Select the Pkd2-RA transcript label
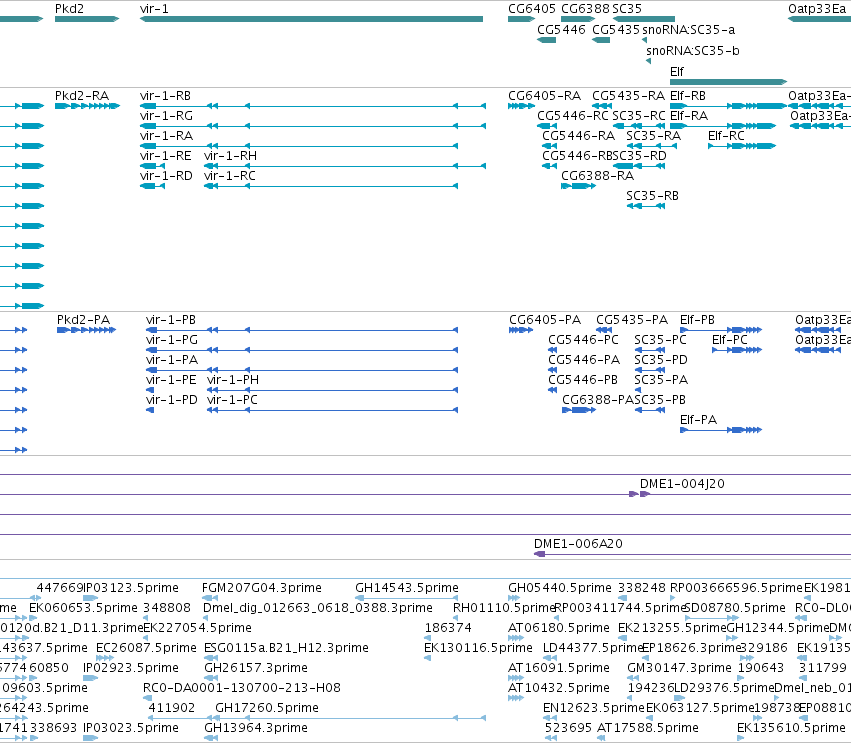The width and height of the screenshot is (851, 743). tap(82, 96)
